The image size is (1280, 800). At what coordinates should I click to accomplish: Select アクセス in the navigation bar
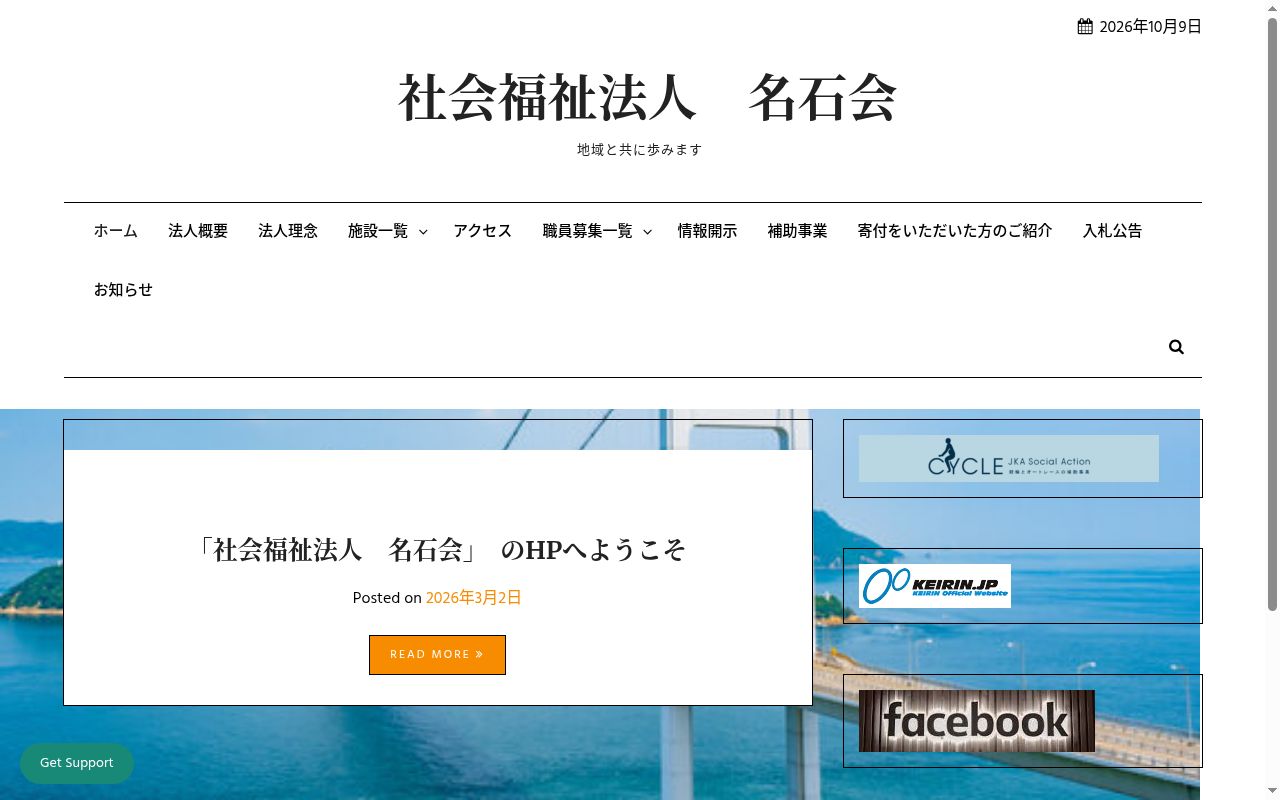[482, 231]
